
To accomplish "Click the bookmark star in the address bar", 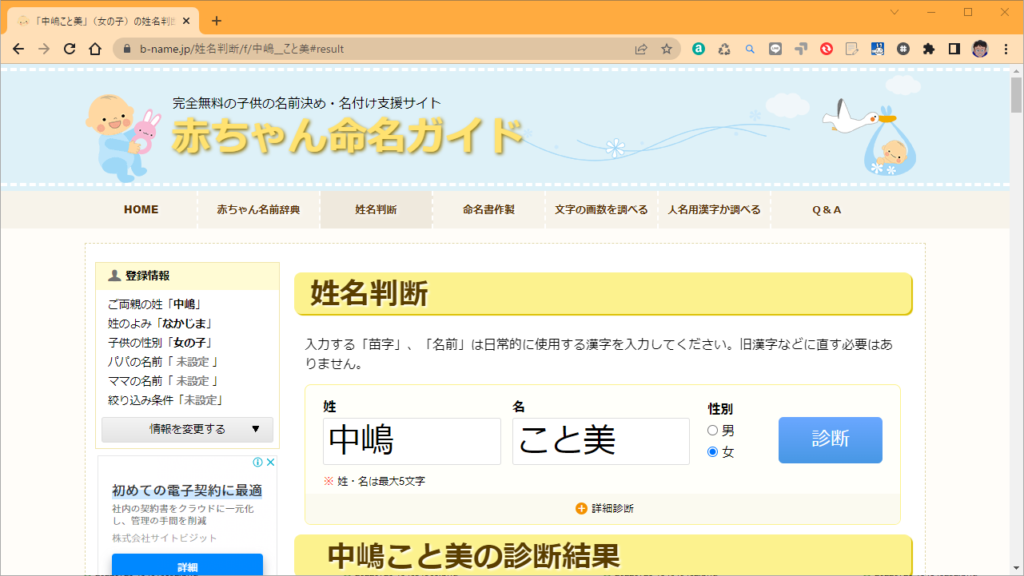I will [x=665, y=48].
